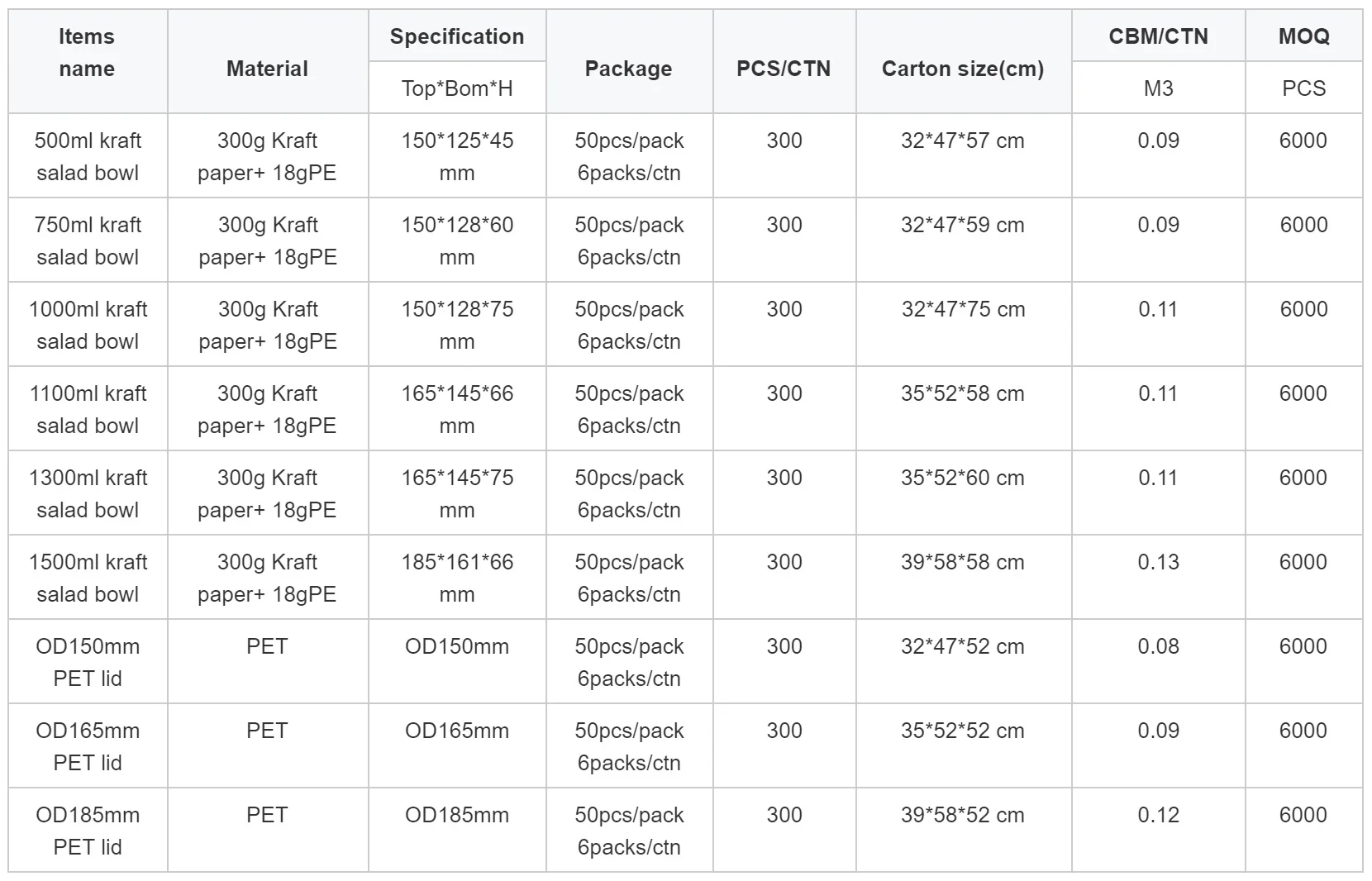This screenshot has width=1372, height=881.
Task: Click the "PCS/CTN" column header
Action: (784, 69)
